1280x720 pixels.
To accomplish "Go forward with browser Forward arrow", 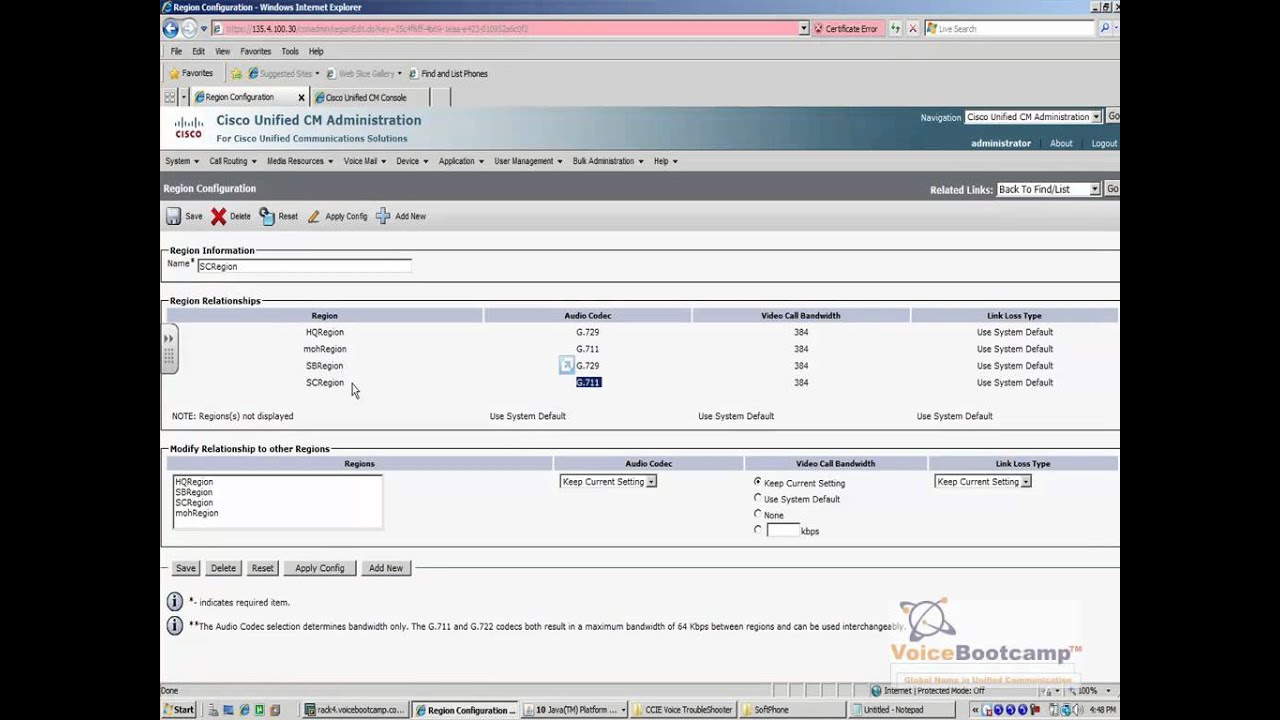I will (x=190, y=29).
